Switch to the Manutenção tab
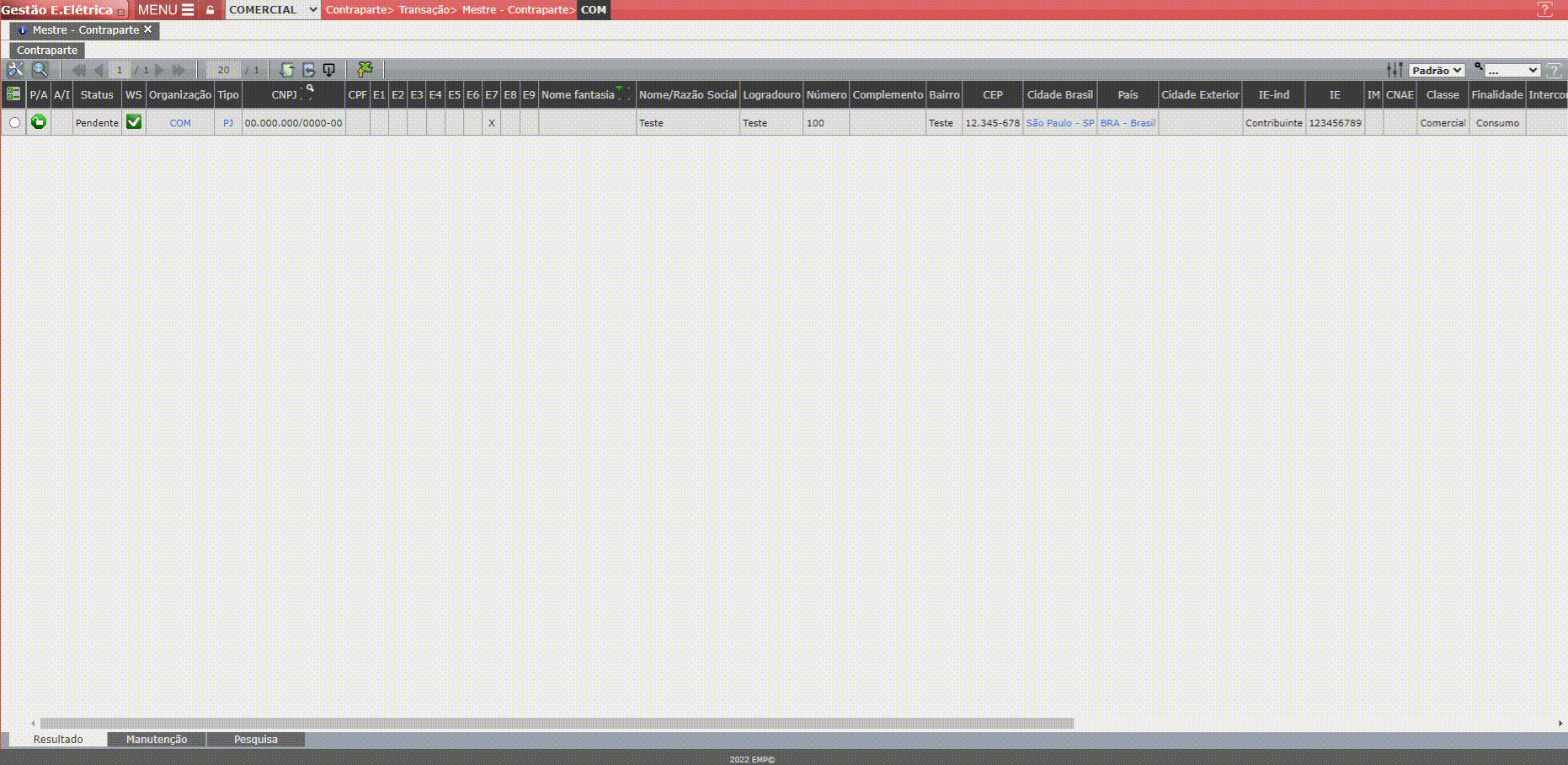 click(x=157, y=739)
